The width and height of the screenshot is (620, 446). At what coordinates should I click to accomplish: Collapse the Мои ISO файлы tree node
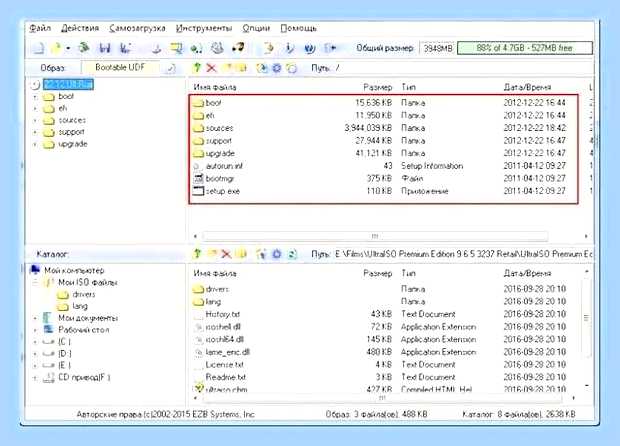tap(35, 282)
